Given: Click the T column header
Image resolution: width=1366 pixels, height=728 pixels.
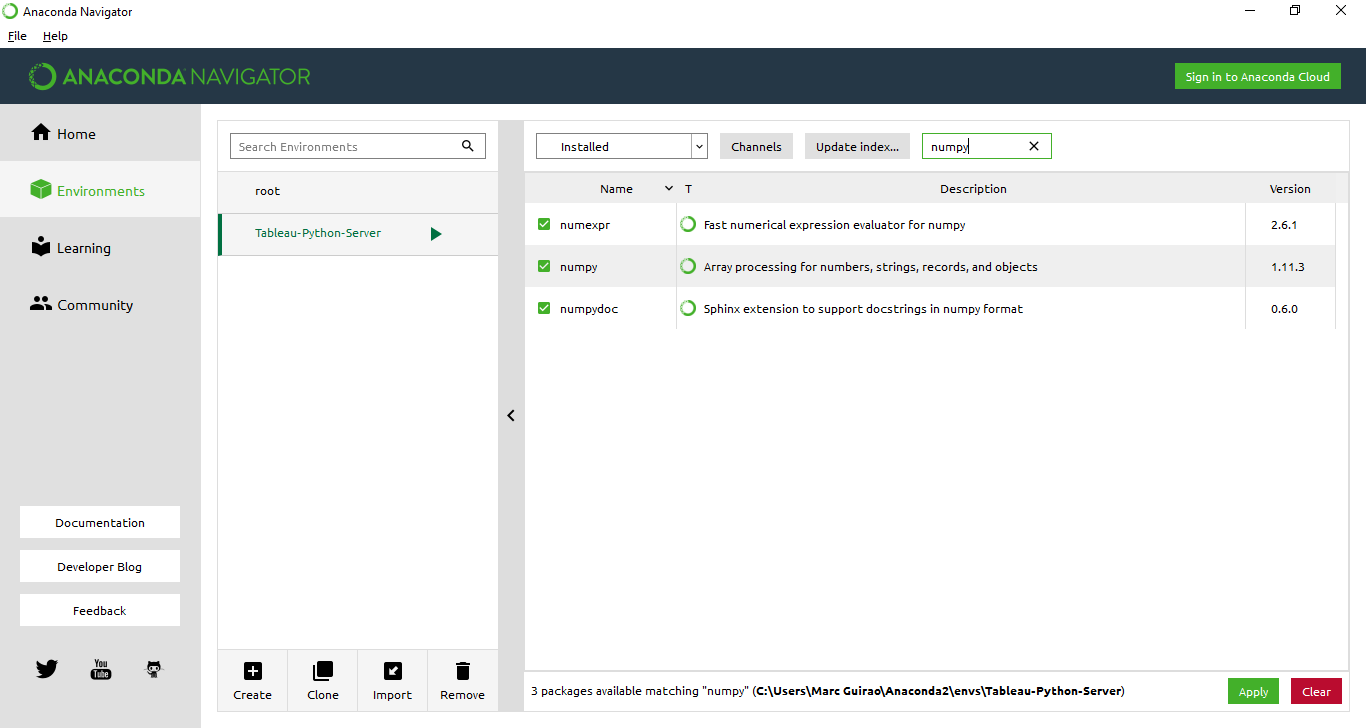Looking at the screenshot, I should [688, 188].
